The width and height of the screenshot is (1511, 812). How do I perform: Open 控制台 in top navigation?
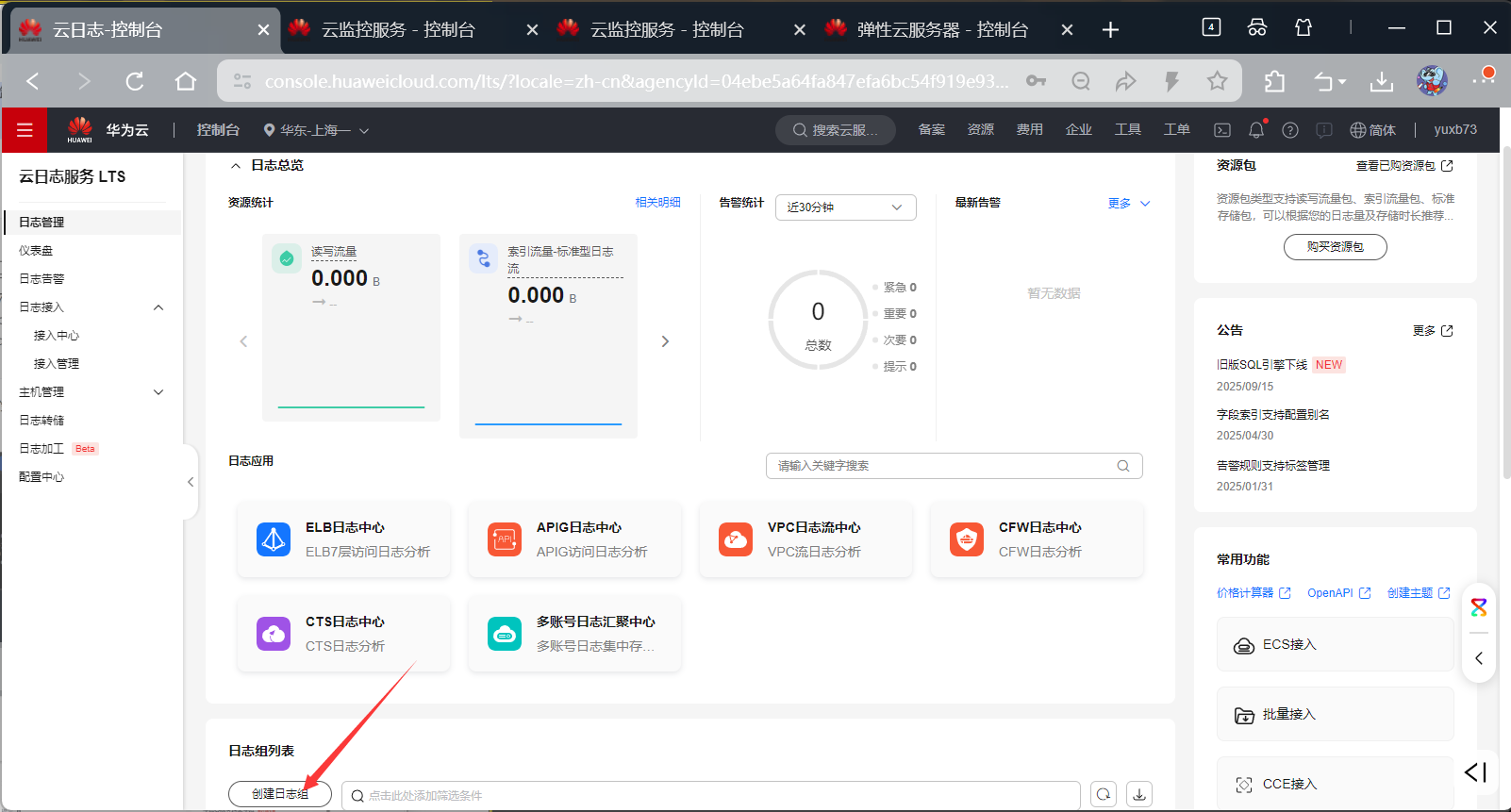coord(218,130)
